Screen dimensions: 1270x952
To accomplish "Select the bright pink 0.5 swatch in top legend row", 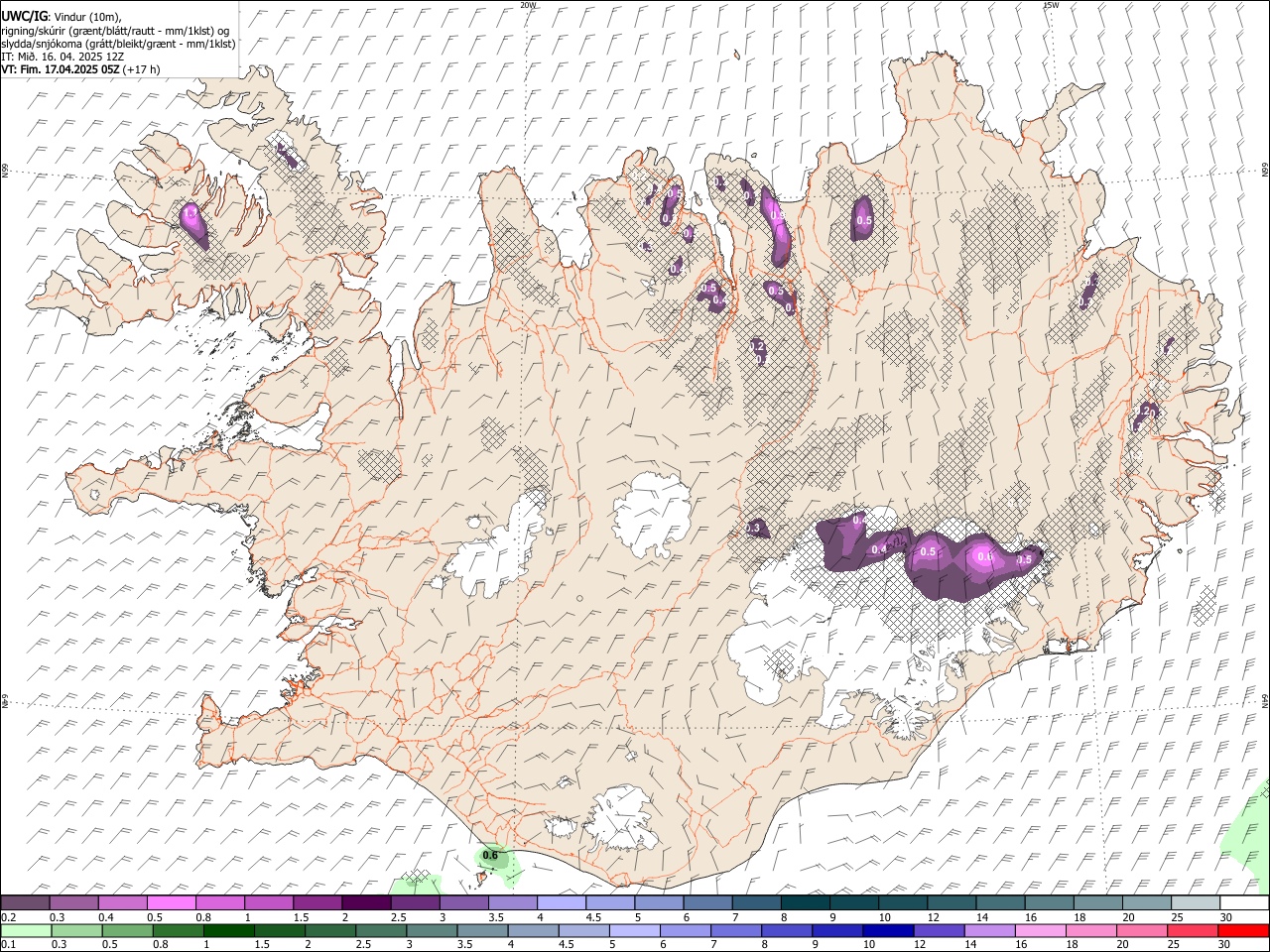I will pos(172,902).
